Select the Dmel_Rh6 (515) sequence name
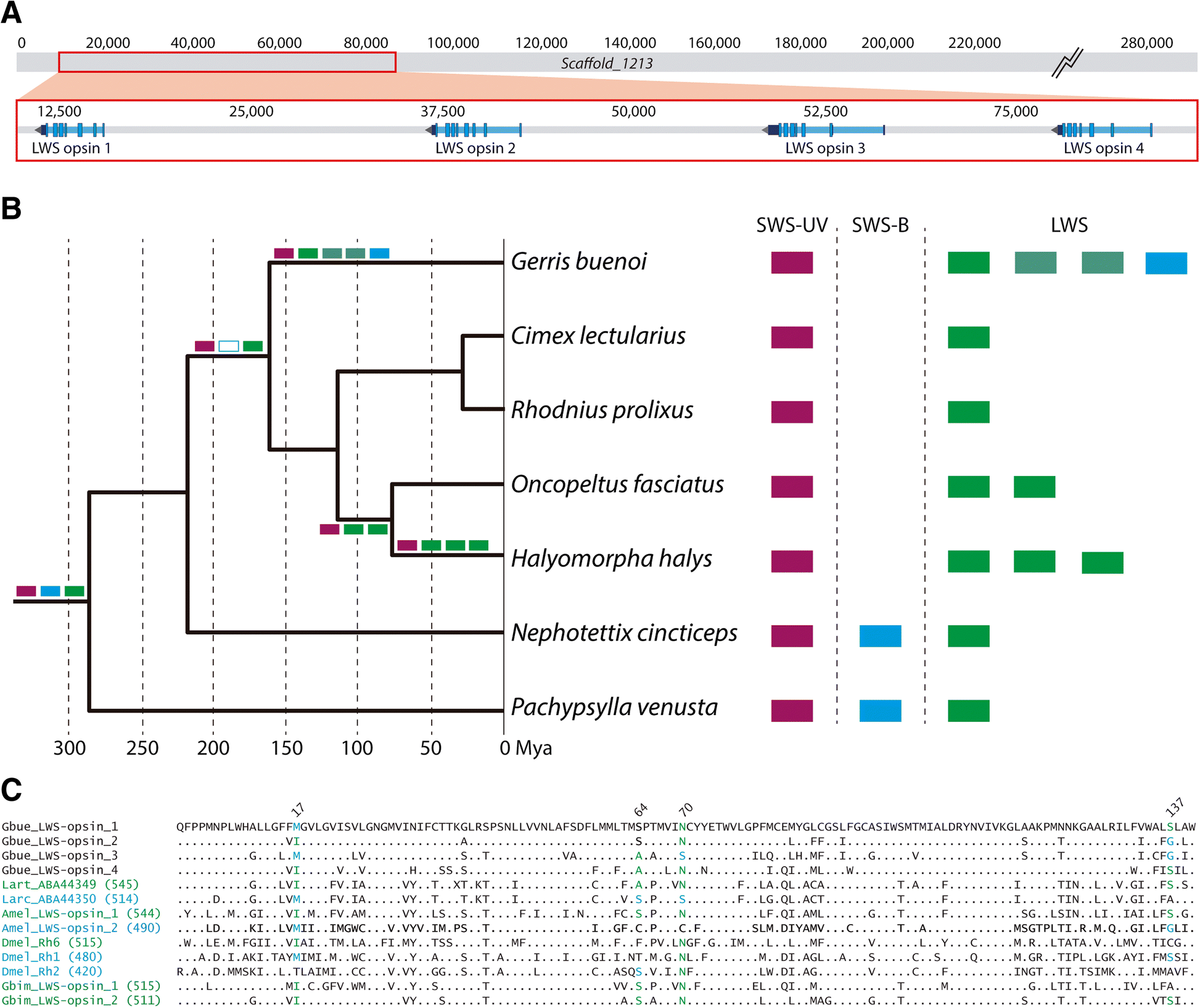 pyautogui.click(x=52, y=942)
